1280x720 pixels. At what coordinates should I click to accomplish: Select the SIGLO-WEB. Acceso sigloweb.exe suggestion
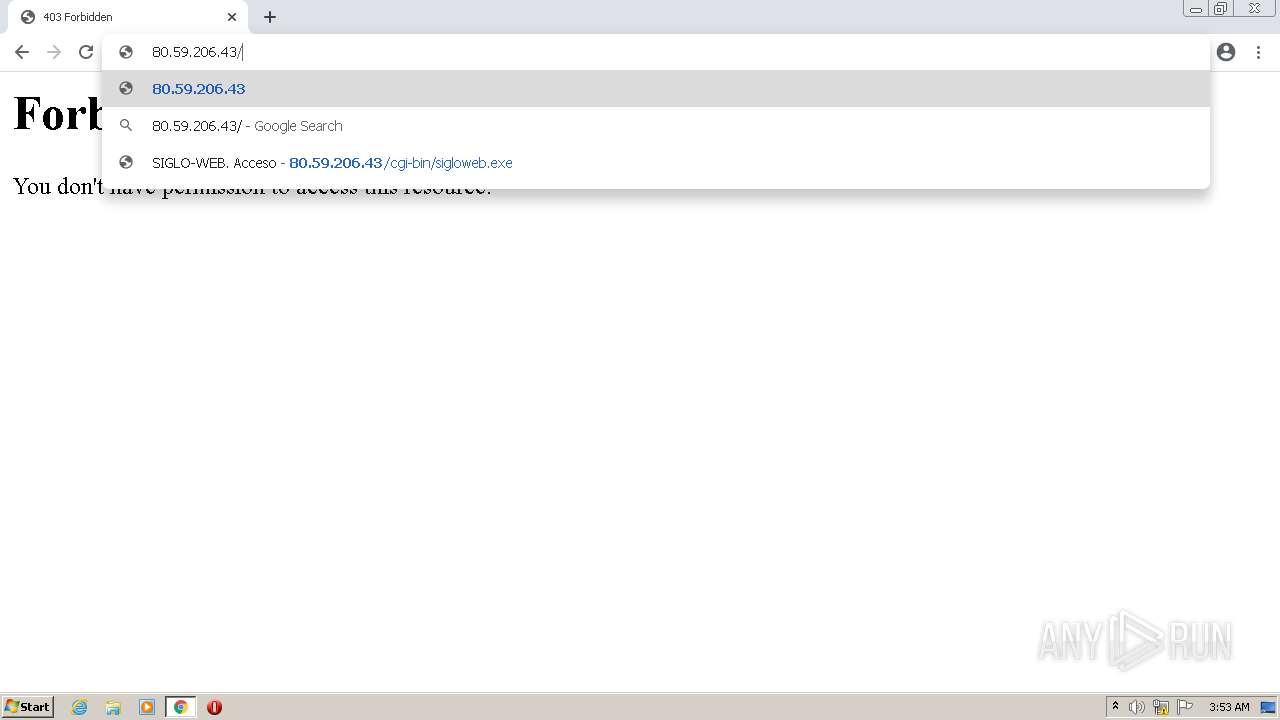click(656, 163)
